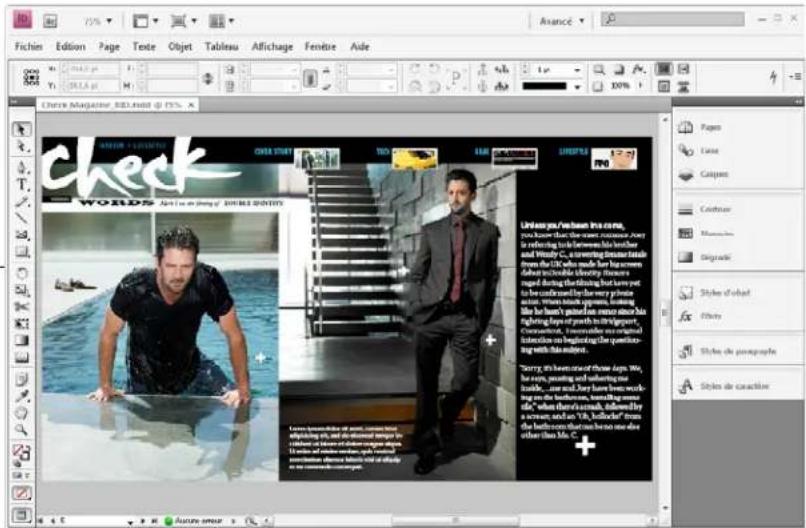
Task: Select the Rectangle Frame tool
Action: 22,235
